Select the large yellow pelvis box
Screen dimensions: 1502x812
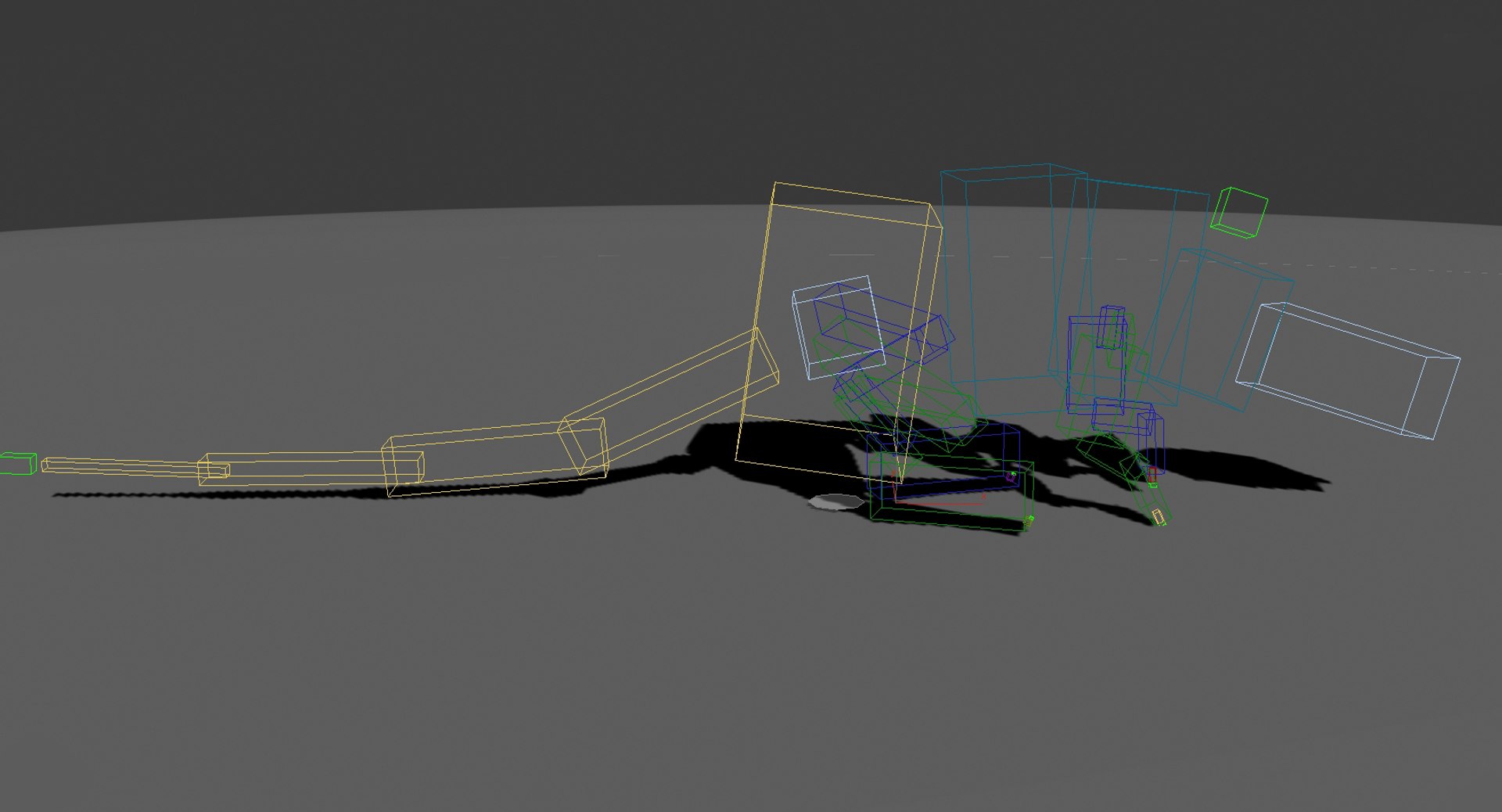pos(838,332)
